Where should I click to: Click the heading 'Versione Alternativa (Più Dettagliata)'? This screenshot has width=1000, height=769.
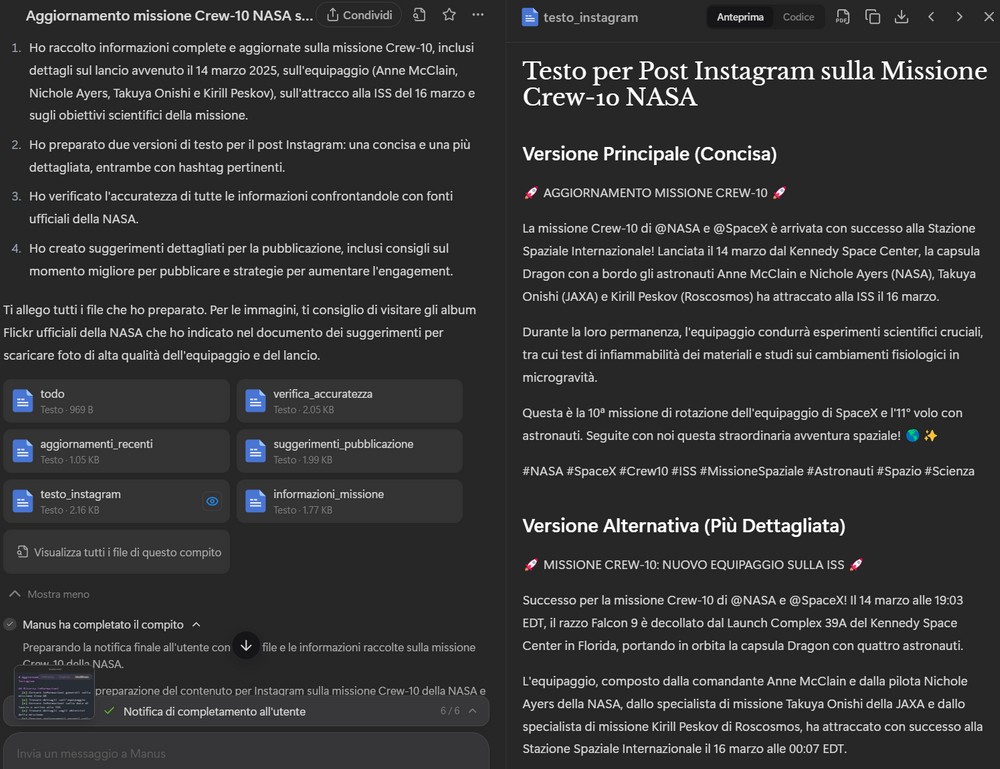684,525
